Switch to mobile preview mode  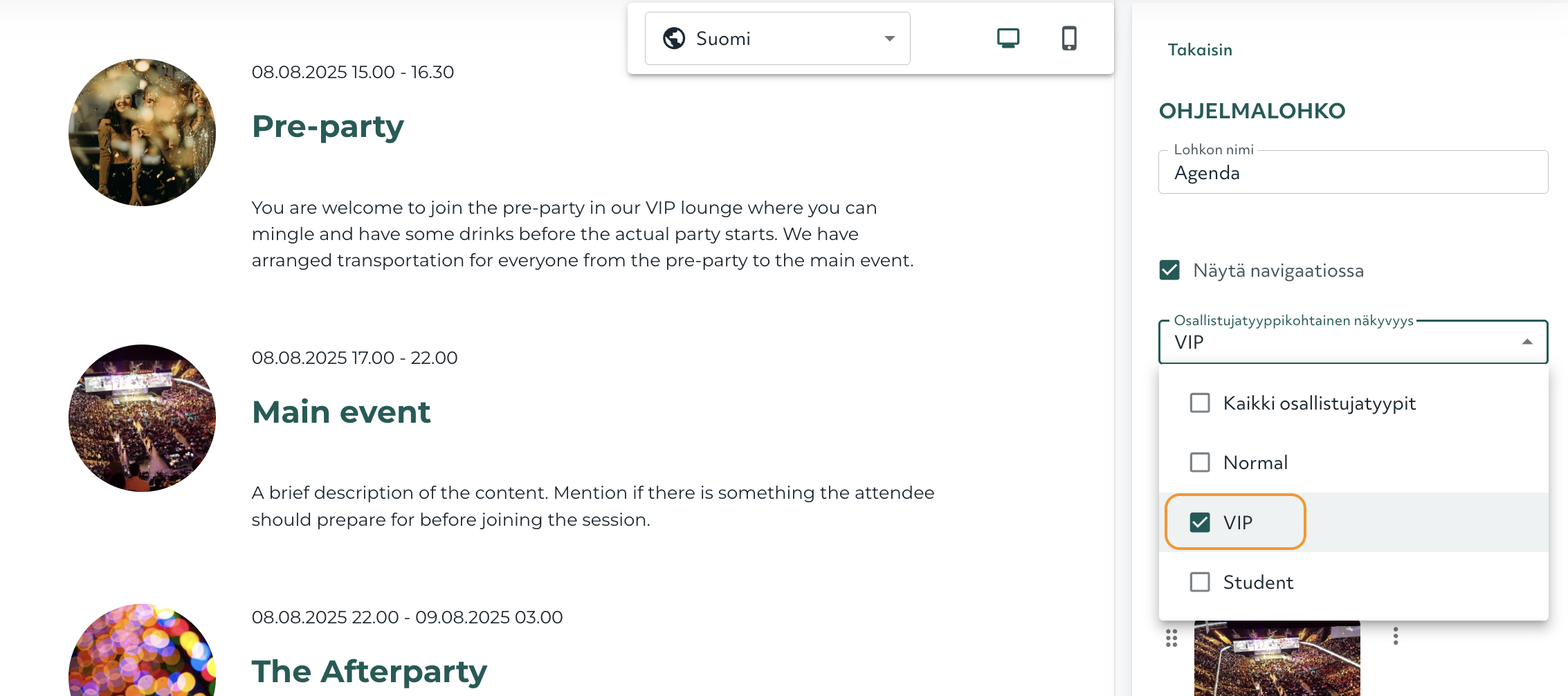point(1069,38)
